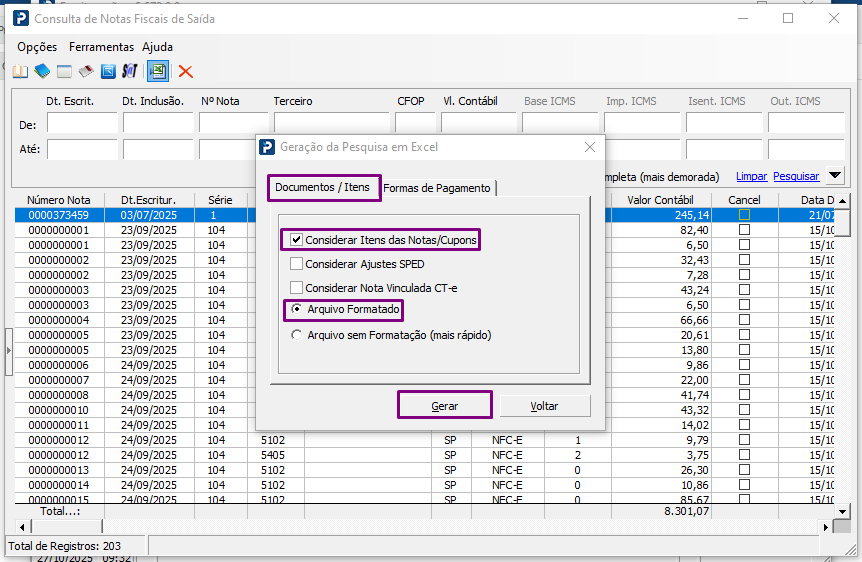This screenshot has width=862, height=562.
Task: Tick Cancel checkbox on the 245,14 row
Action: pyautogui.click(x=744, y=214)
